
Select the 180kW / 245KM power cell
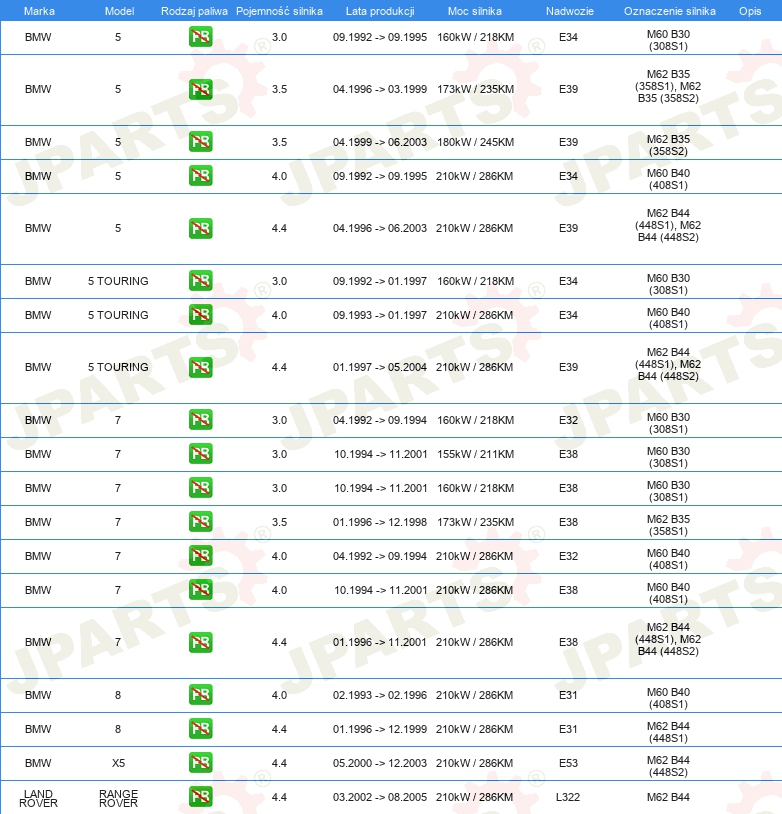475,142
